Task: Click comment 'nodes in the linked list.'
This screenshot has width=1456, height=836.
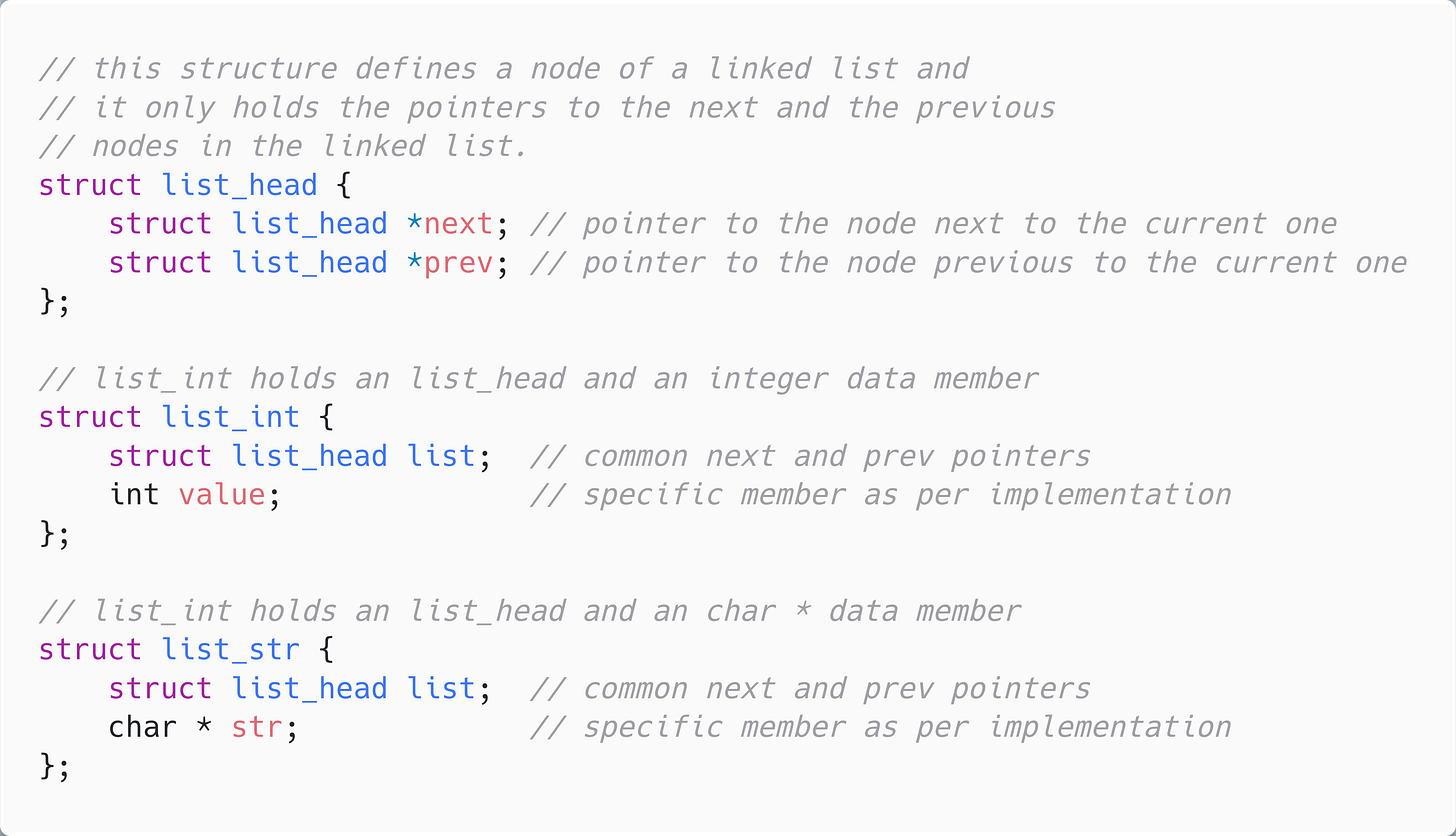Action: [282, 147]
